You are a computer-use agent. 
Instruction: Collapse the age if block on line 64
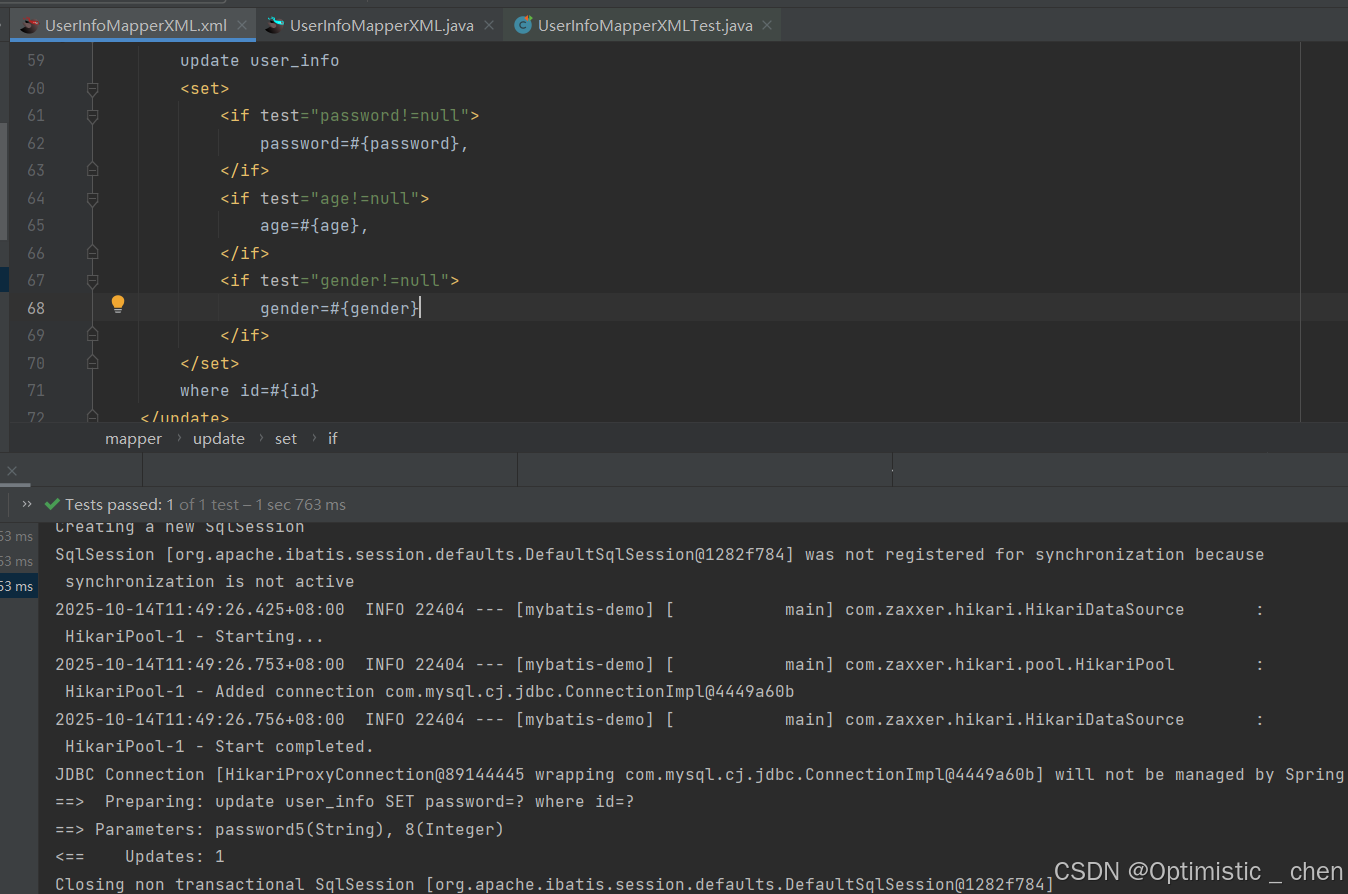pos(93,199)
